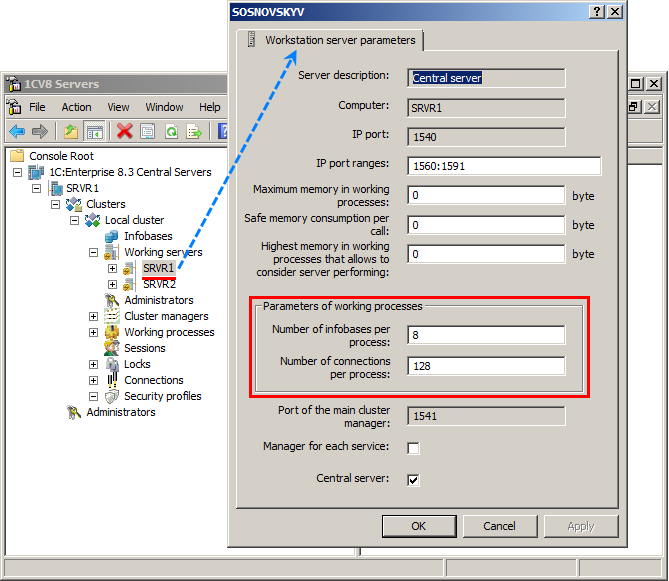This screenshot has height=581, width=669.
Task: Click the root-level Administrators keys icon
Action: click(x=73, y=412)
